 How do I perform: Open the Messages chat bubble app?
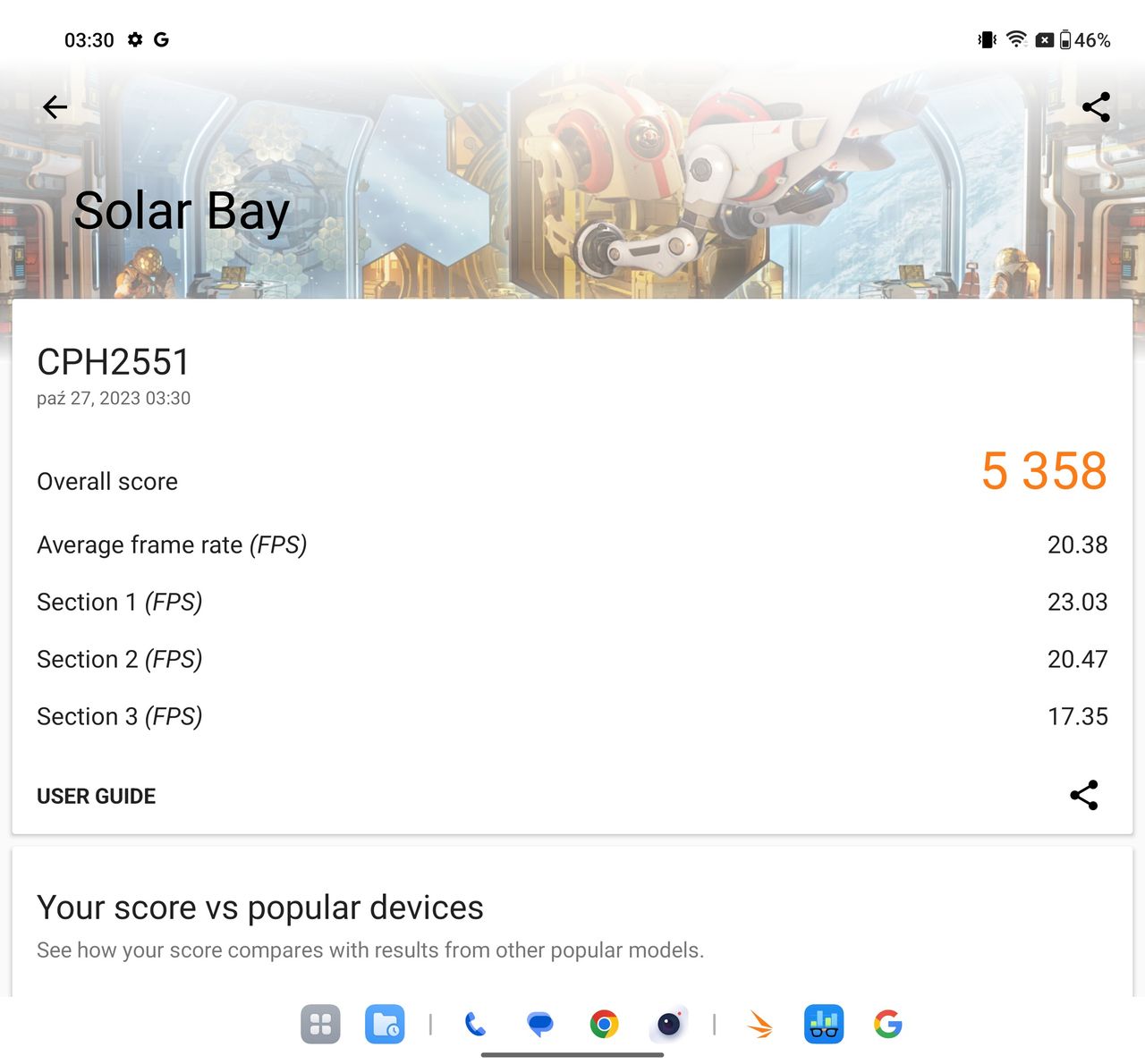point(539,1024)
